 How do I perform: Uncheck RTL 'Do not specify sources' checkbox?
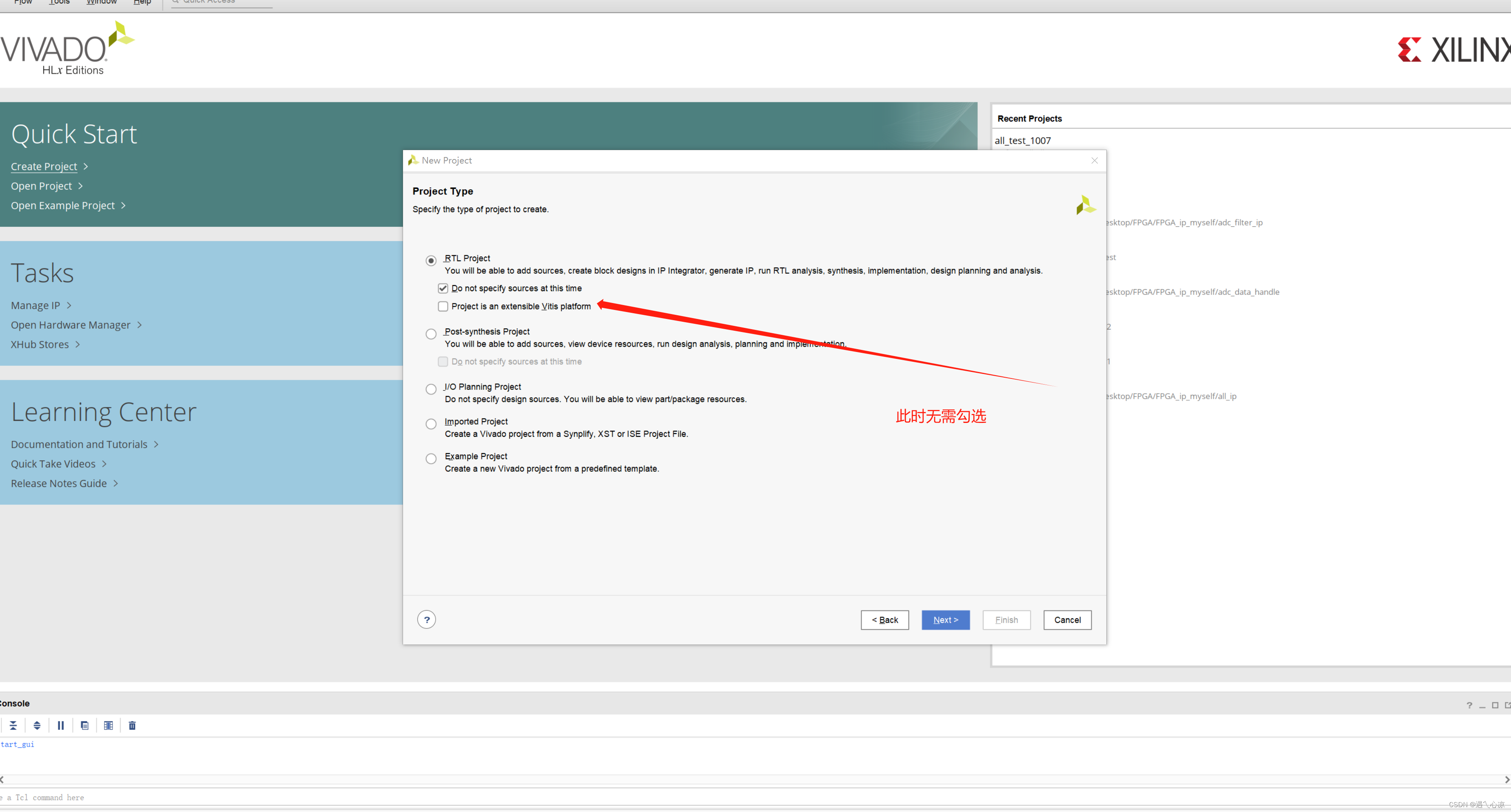coord(443,288)
